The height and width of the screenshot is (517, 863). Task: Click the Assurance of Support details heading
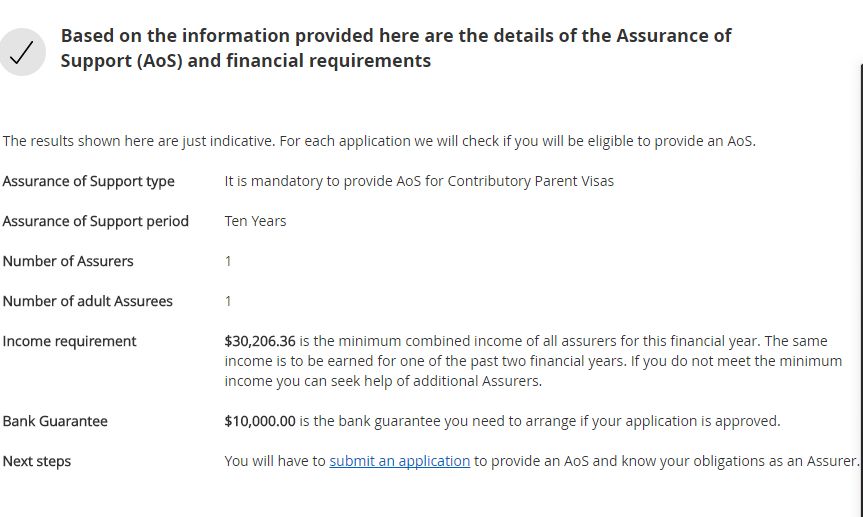[396, 48]
